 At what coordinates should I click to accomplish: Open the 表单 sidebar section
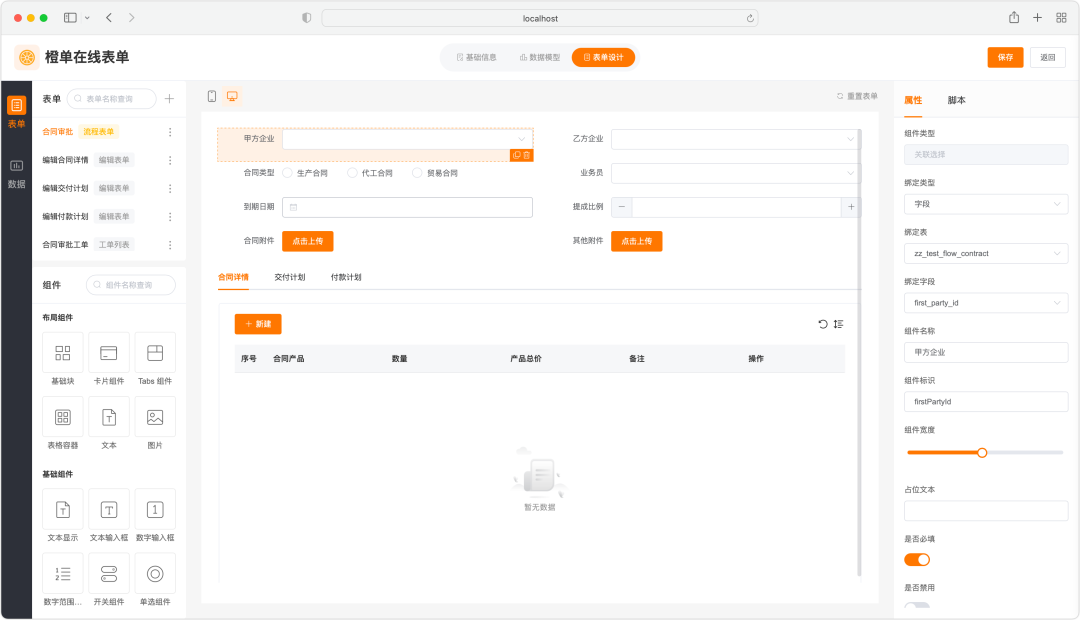coord(17,112)
